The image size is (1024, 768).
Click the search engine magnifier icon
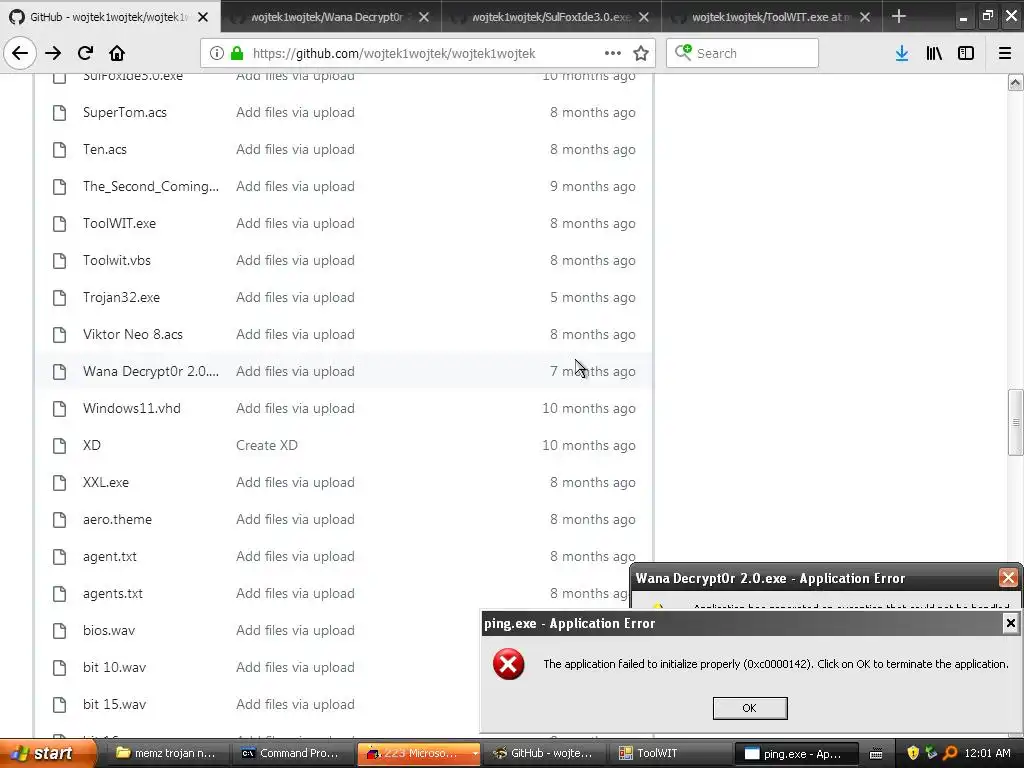(683, 52)
